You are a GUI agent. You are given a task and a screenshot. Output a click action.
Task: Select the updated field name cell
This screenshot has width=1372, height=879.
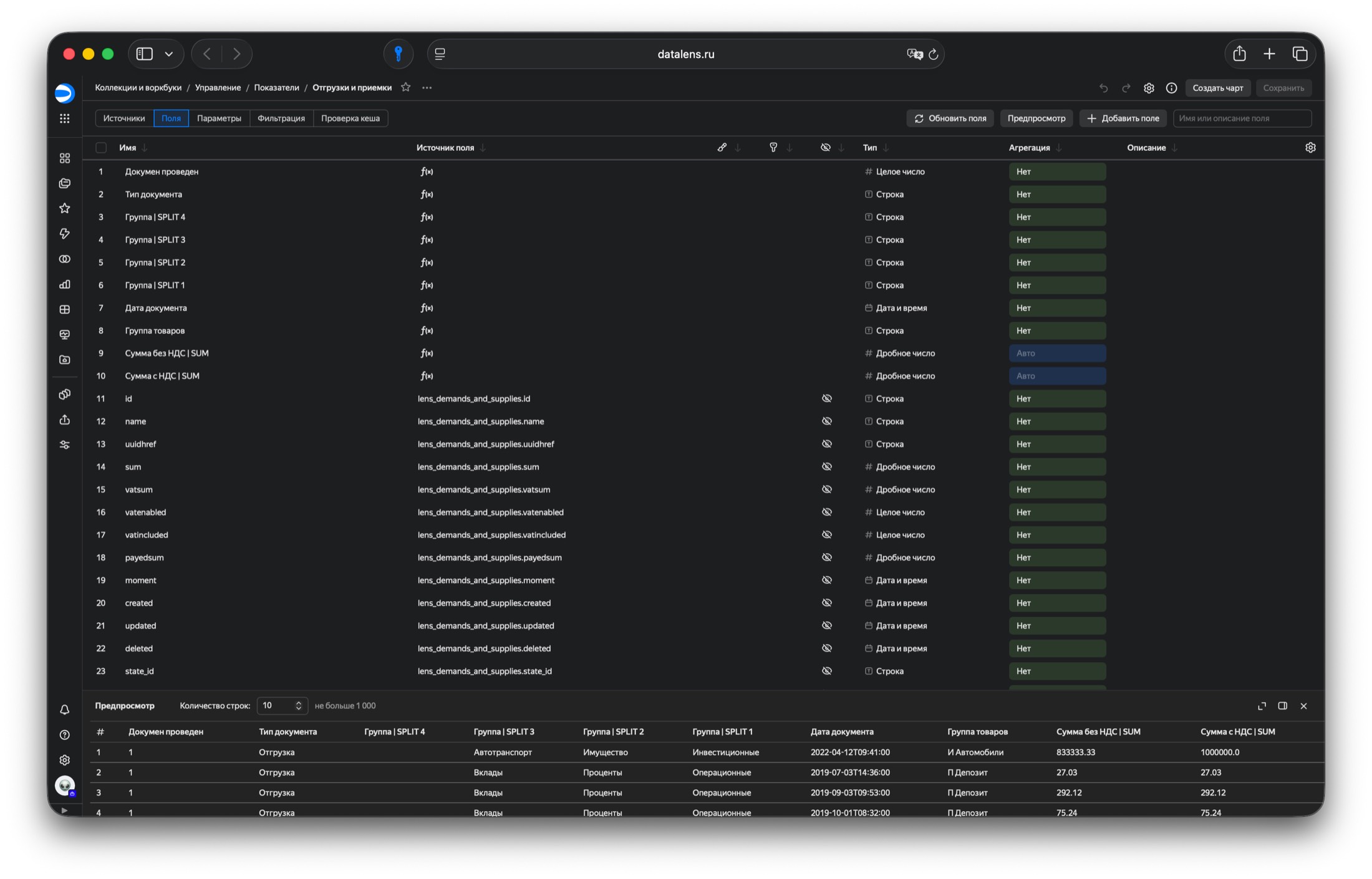pos(140,626)
